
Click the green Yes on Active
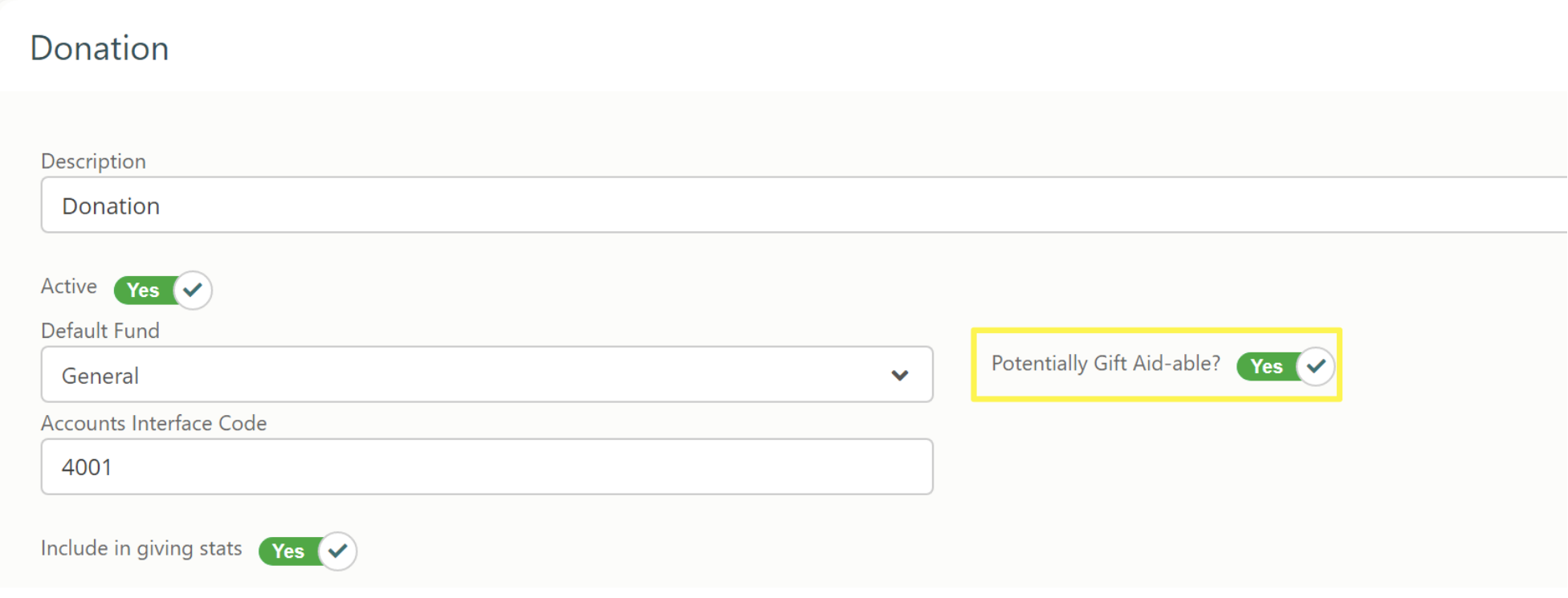pos(143,291)
